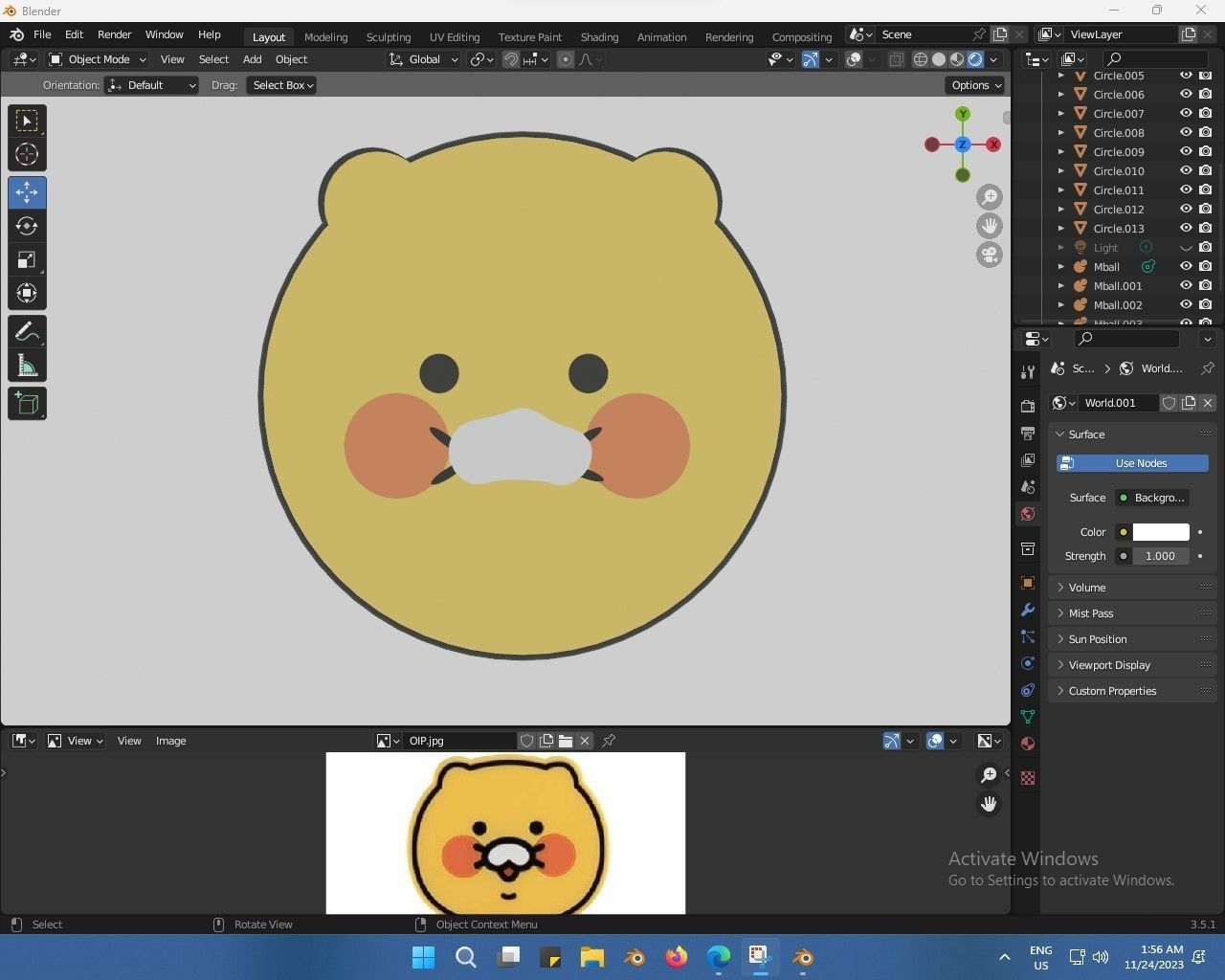Toggle X-ray viewport mode
Viewport: 1225px width, 980px height.
tap(896, 59)
